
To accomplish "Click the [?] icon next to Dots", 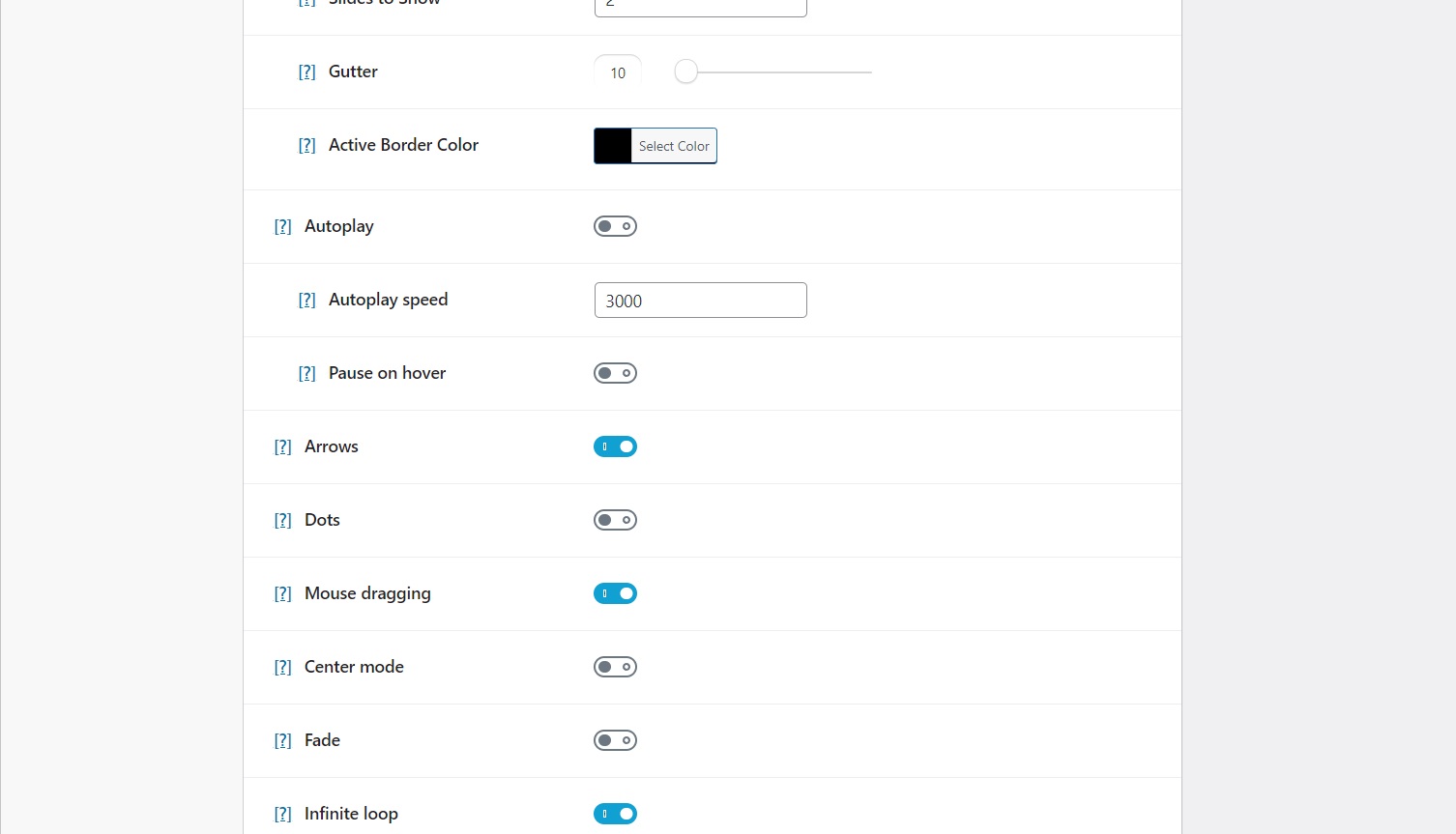I will point(282,521).
